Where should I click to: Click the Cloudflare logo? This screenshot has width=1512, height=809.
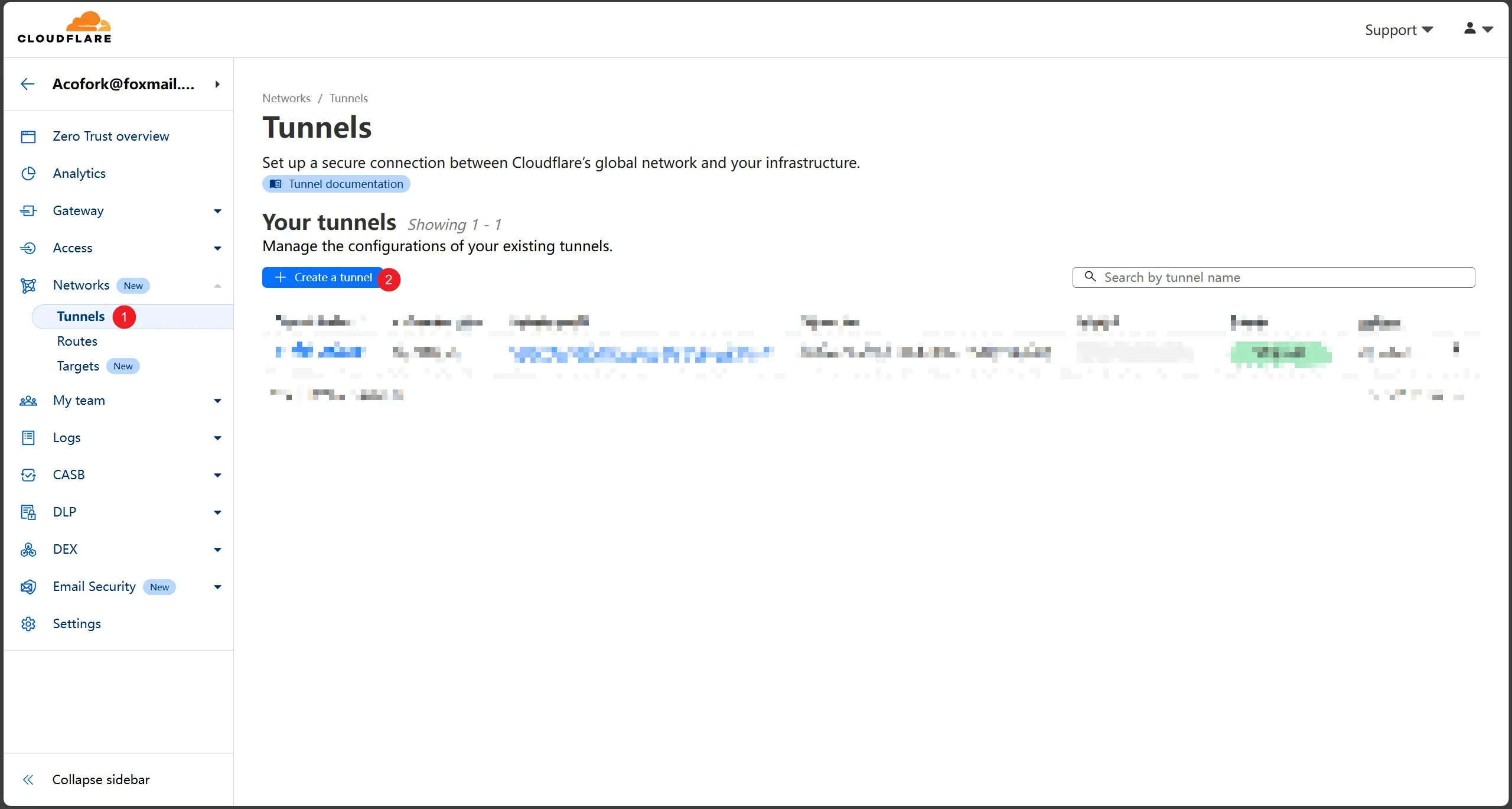(64, 28)
